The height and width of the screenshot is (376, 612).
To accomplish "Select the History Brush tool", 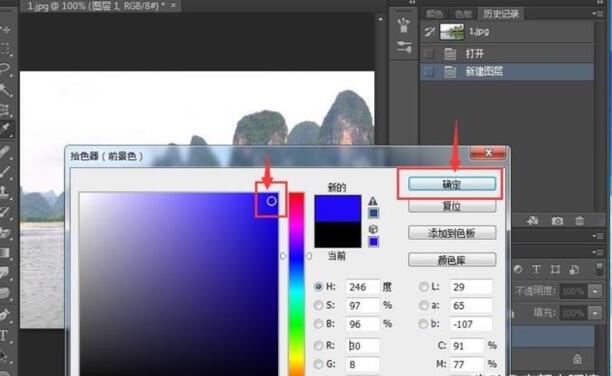I will pos(5,212).
